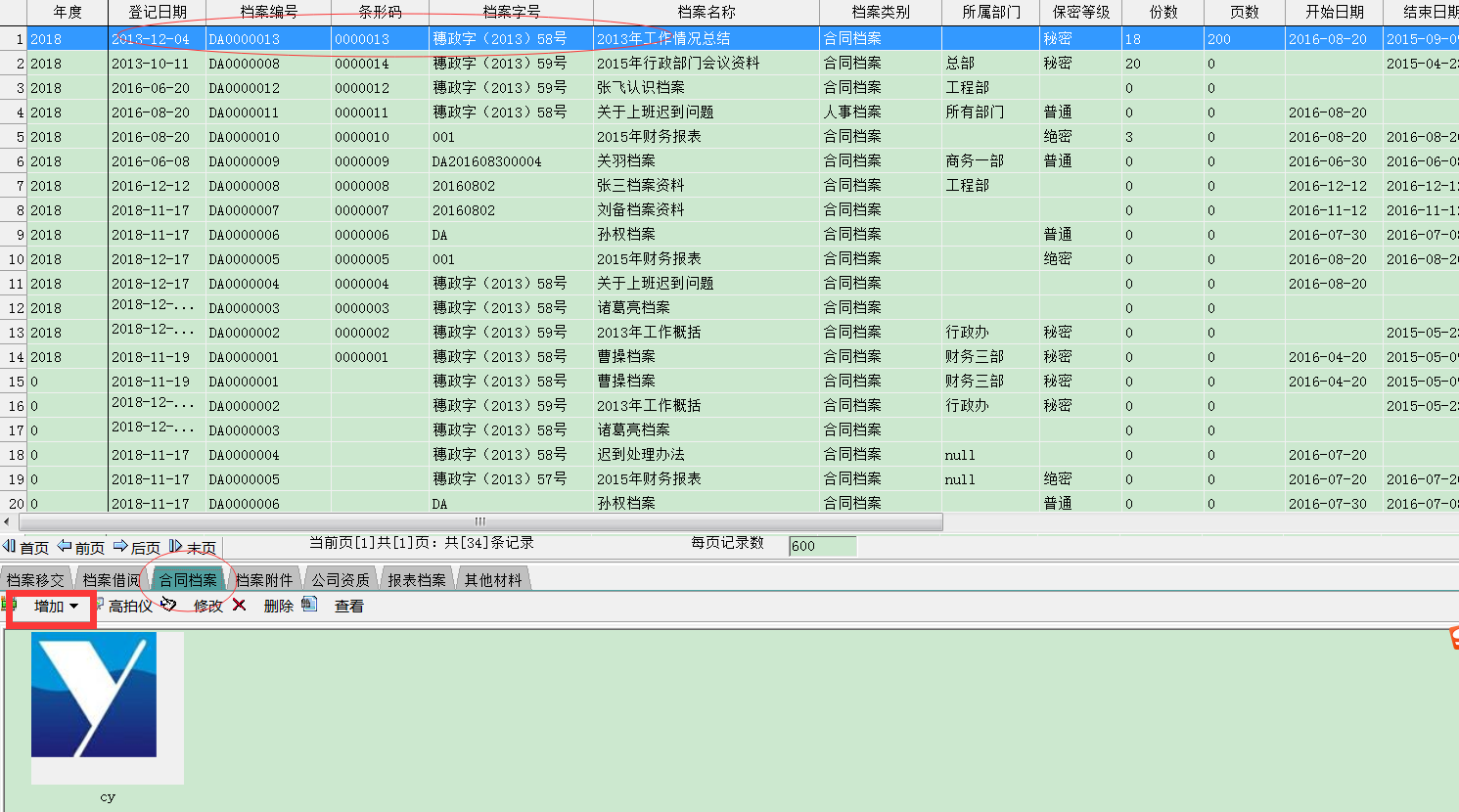
Task: Open the 档案附件 tab
Action: tap(264, 580)
